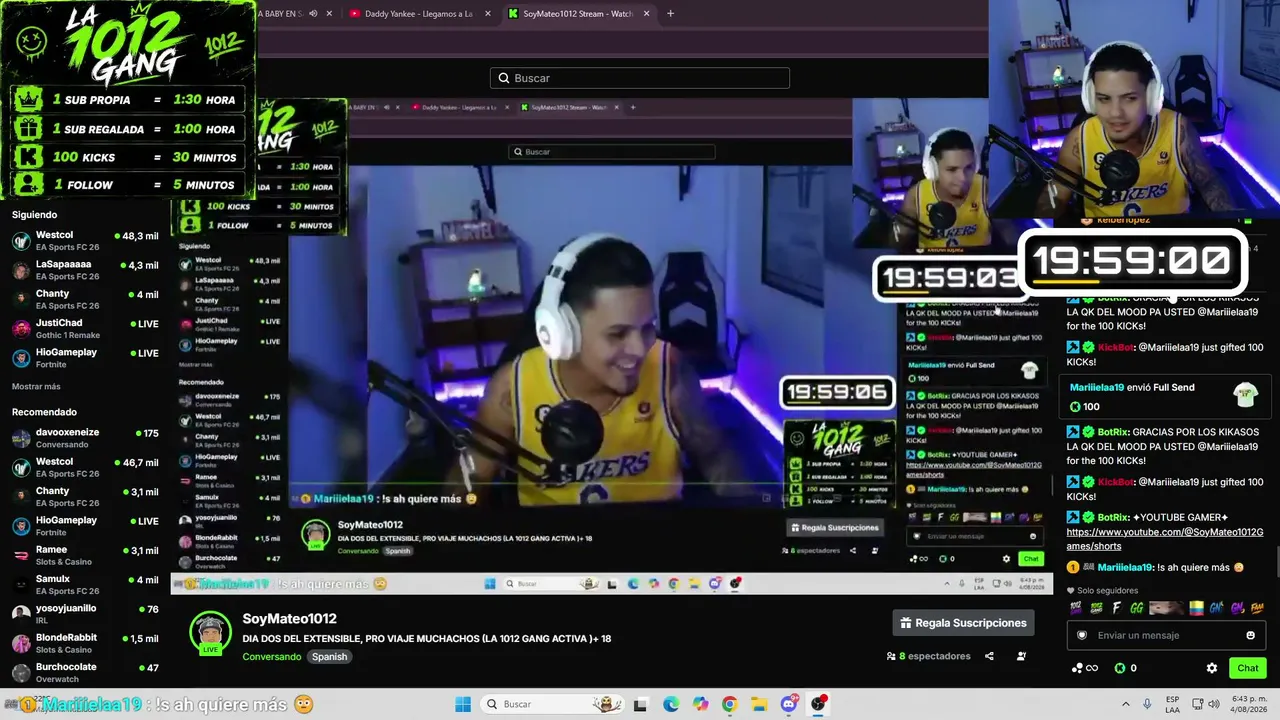Close the BABY EN tab
This screenshot has width=1280, height=720.
(329, 14)
